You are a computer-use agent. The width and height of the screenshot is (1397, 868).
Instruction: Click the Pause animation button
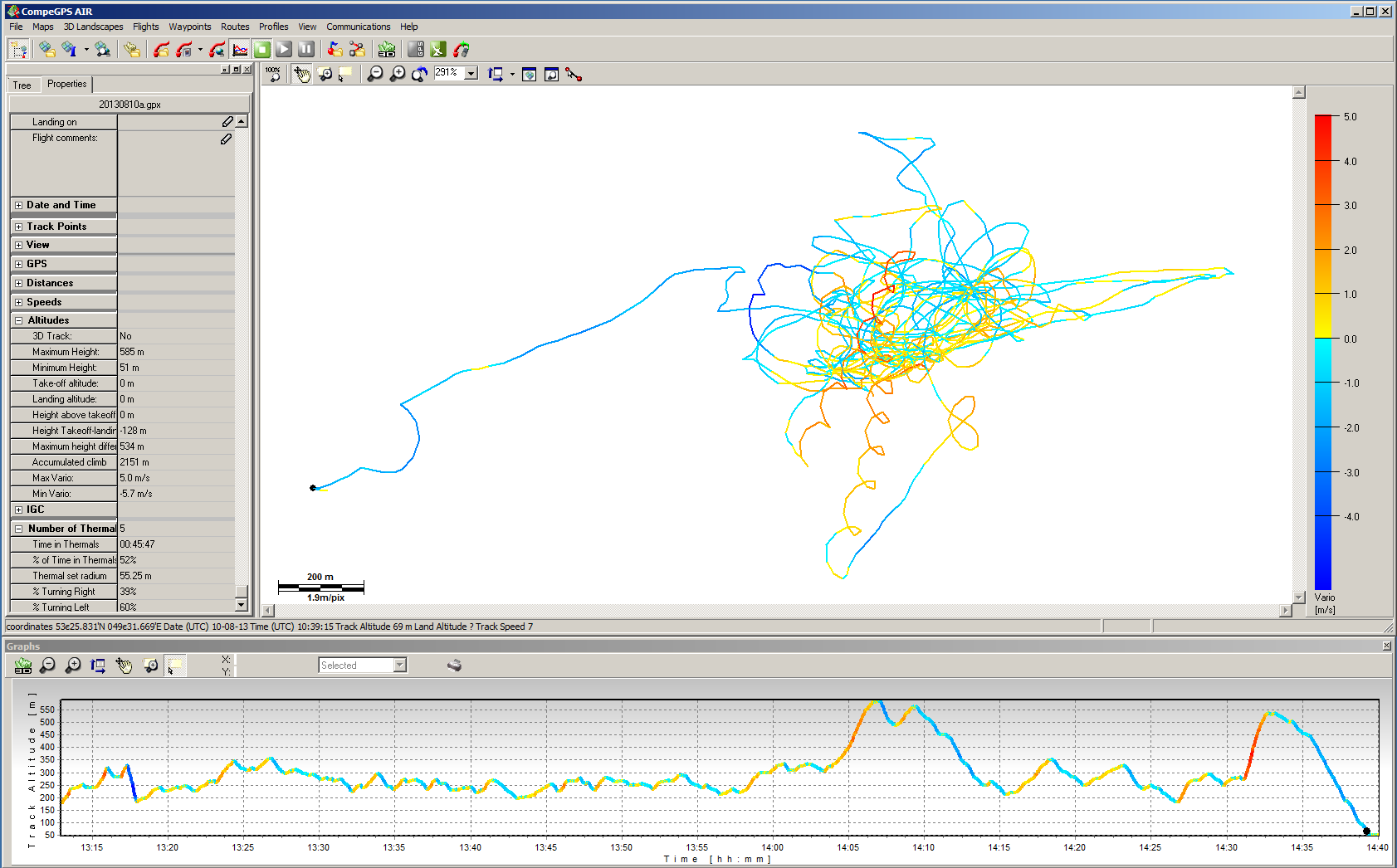click(x=306, y=50)
